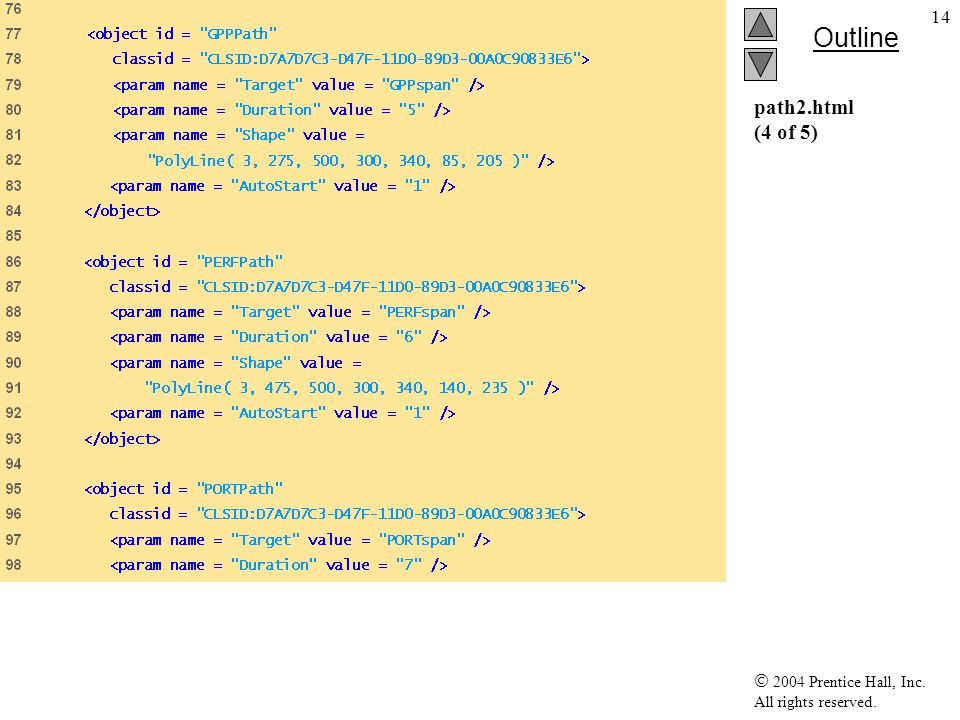The width and height of the screenshot is (960, 720).
Task: Click the PolyLine value ending in 140, 235
Action: (x=339, y=388)
